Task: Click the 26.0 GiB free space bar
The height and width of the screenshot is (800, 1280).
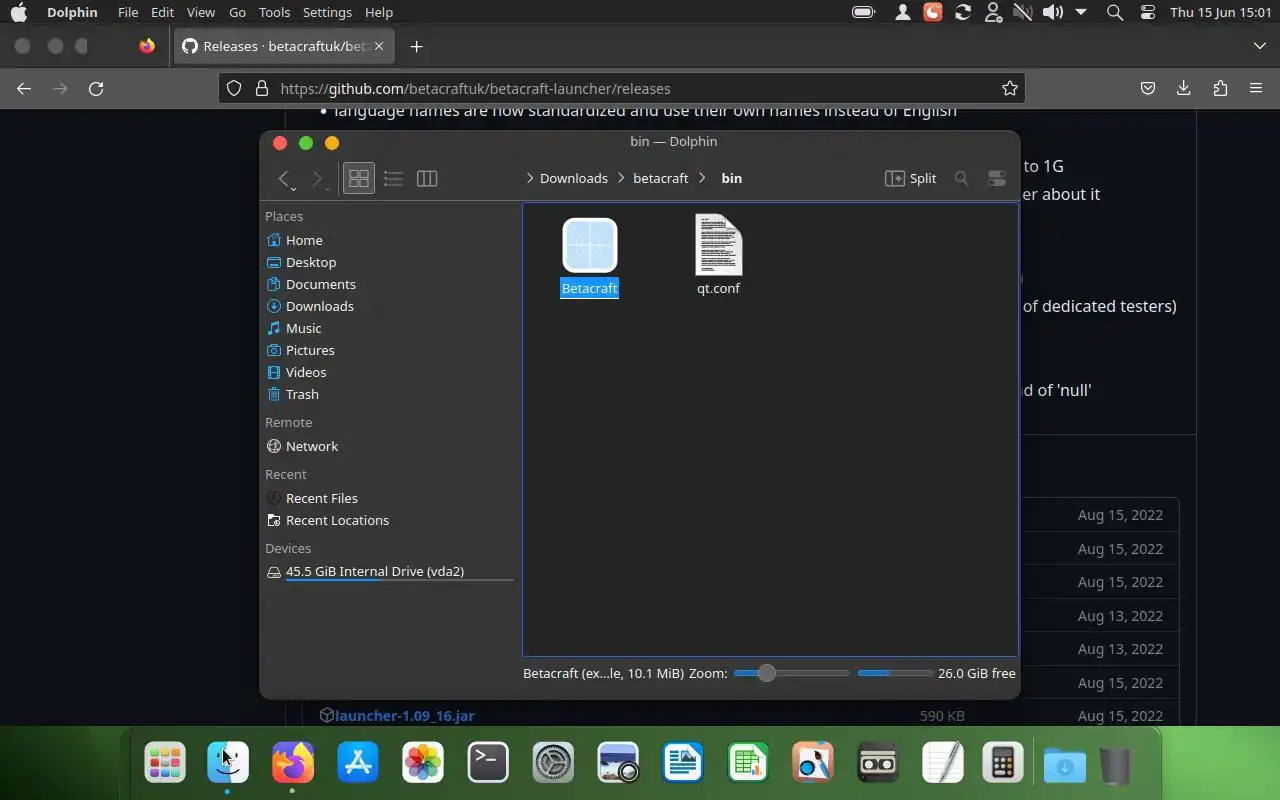Action: pos(895,673)
